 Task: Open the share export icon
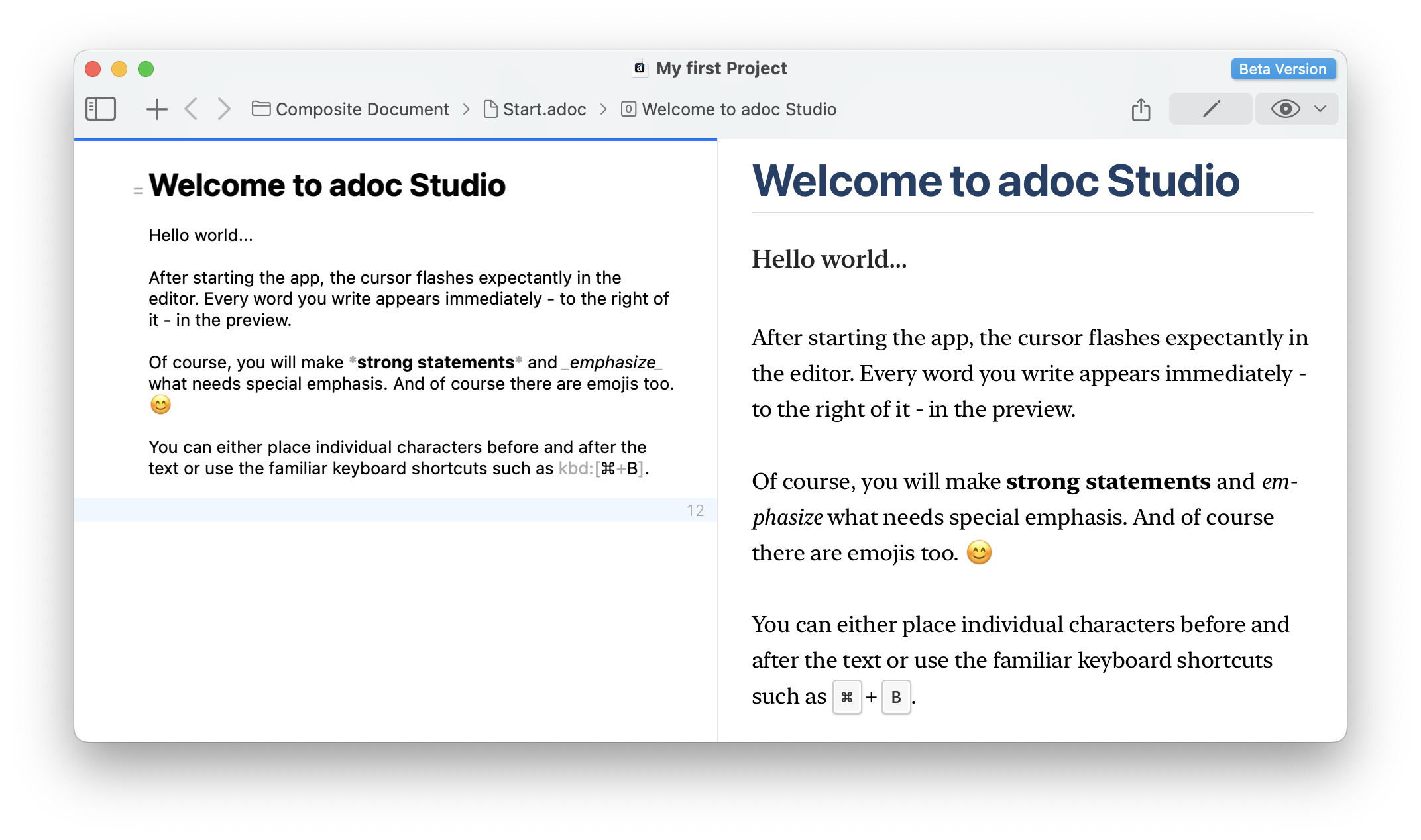click(x=1141, y=109)
